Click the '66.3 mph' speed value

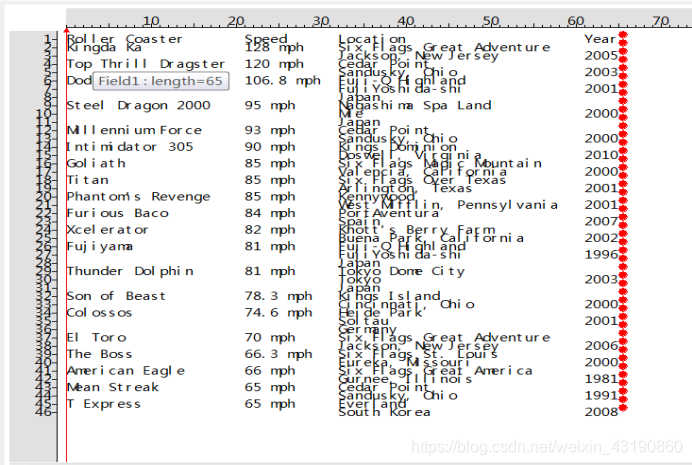pyautogui.click(x=278, y=354)
